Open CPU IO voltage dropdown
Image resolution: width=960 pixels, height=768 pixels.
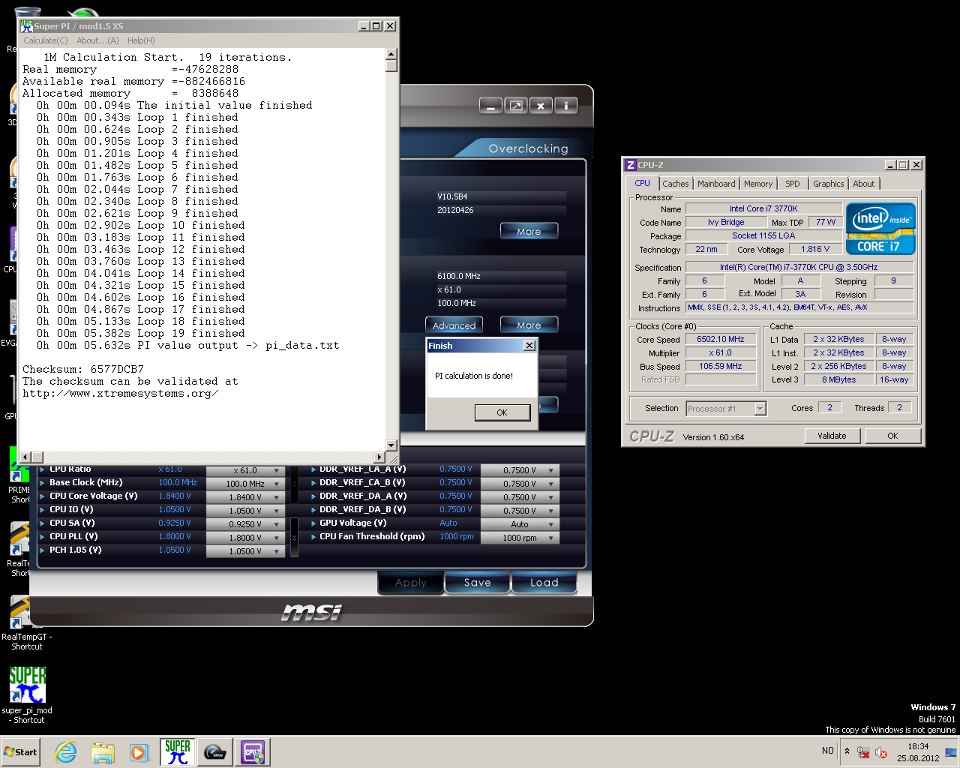coord(245,511)
